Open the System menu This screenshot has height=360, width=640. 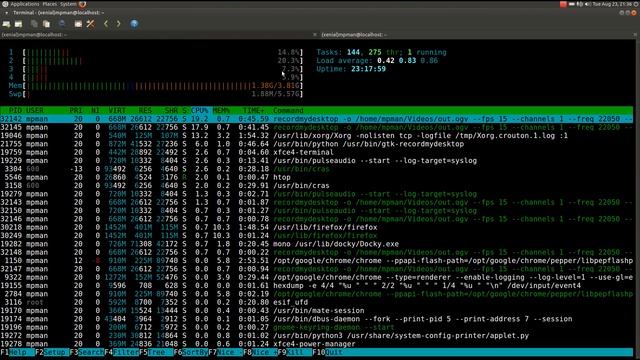pos(69,4)
